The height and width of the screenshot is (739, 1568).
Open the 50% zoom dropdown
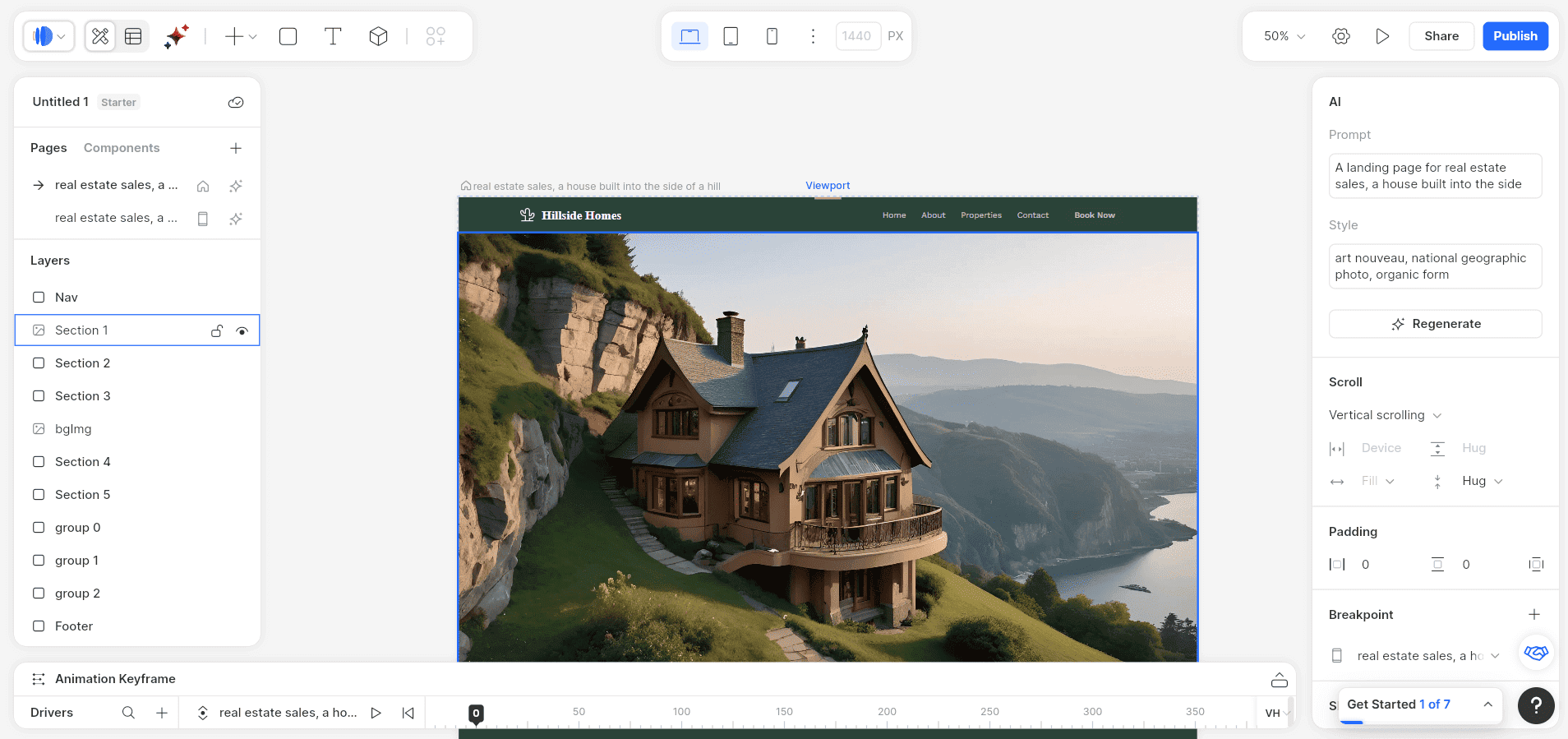1284,36
